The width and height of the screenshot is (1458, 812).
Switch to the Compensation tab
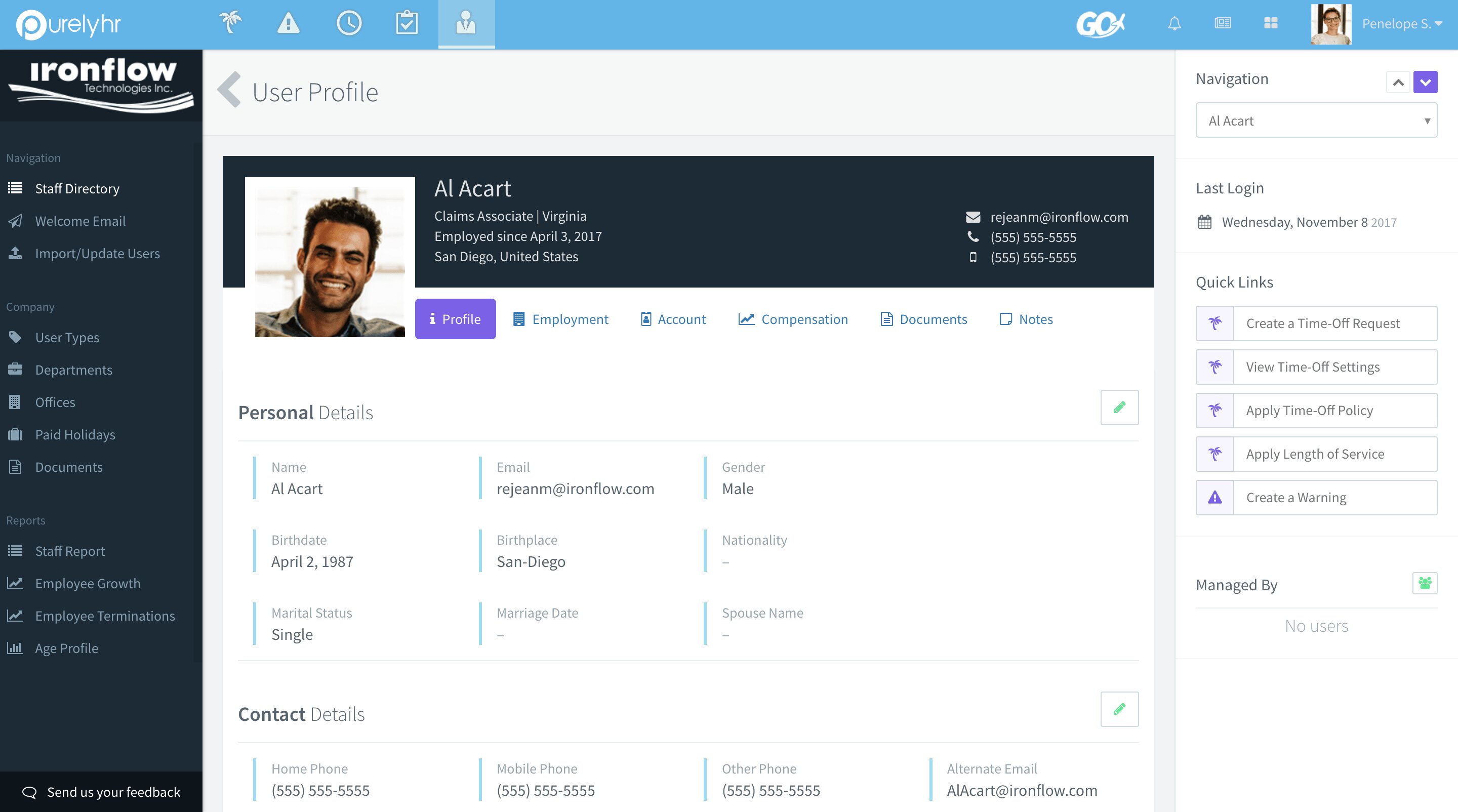pyautogui.click(x=792, y=319)
